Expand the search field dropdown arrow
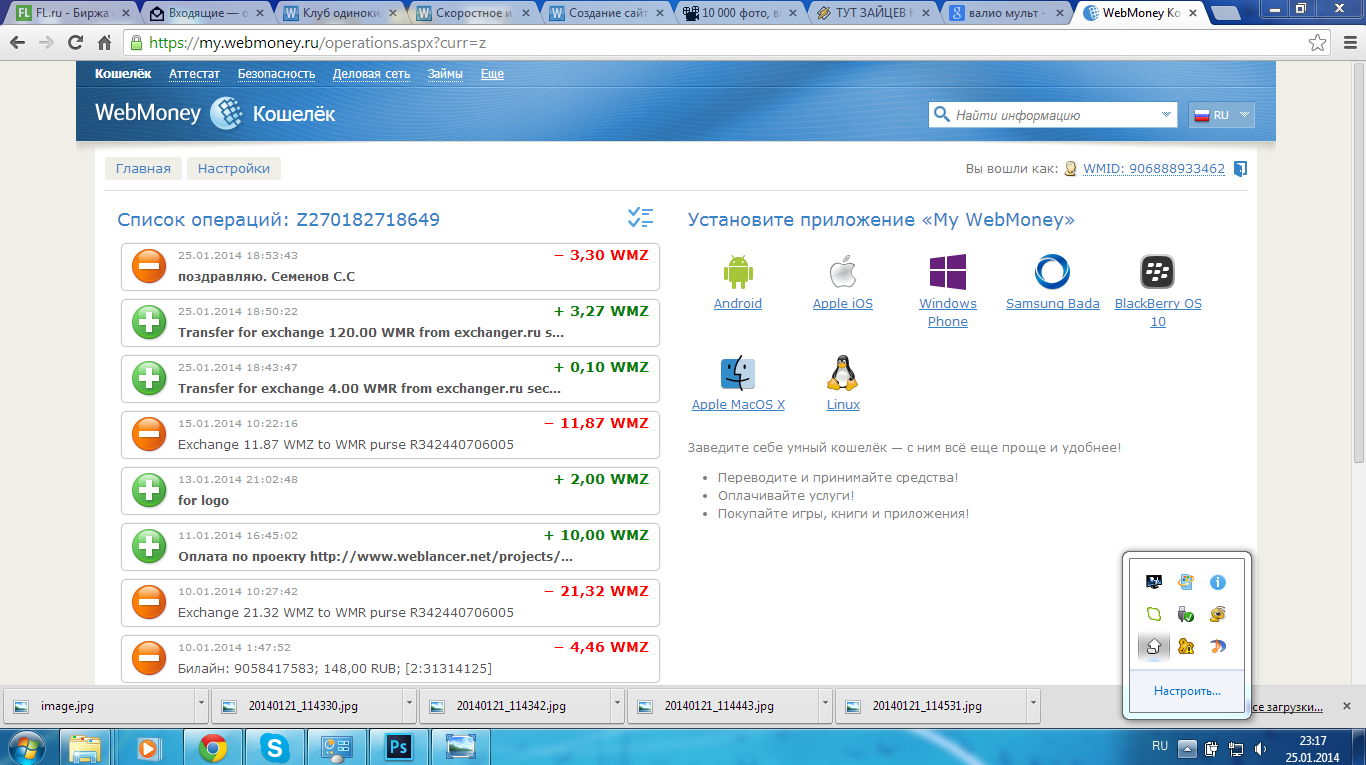1366x765 pixels. pyautogui.click(x=1166, y=115)
